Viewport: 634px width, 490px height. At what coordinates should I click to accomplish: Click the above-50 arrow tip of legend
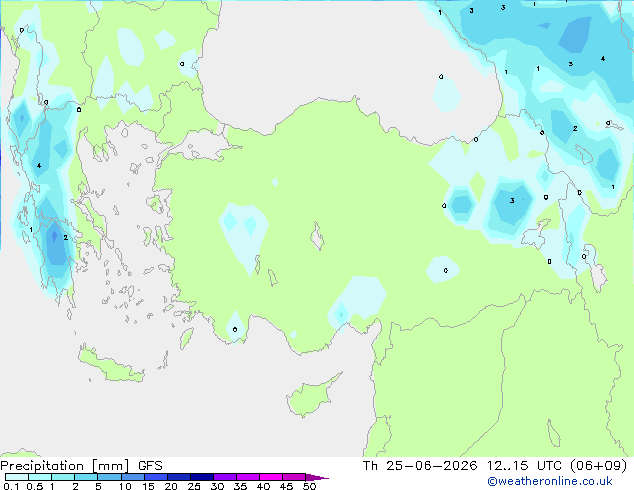tap(317, 478)
